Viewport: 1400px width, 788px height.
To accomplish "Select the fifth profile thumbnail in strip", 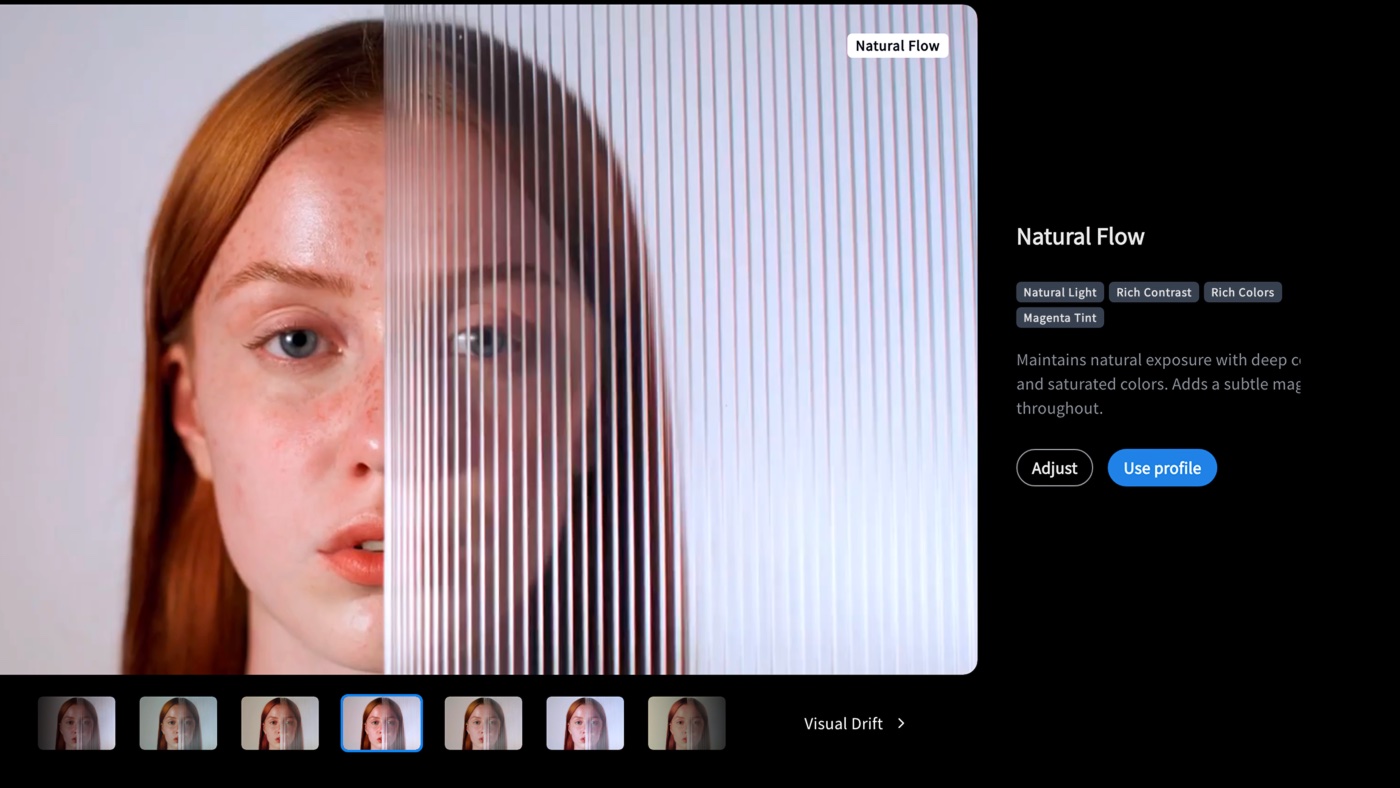I will (483, 723).
